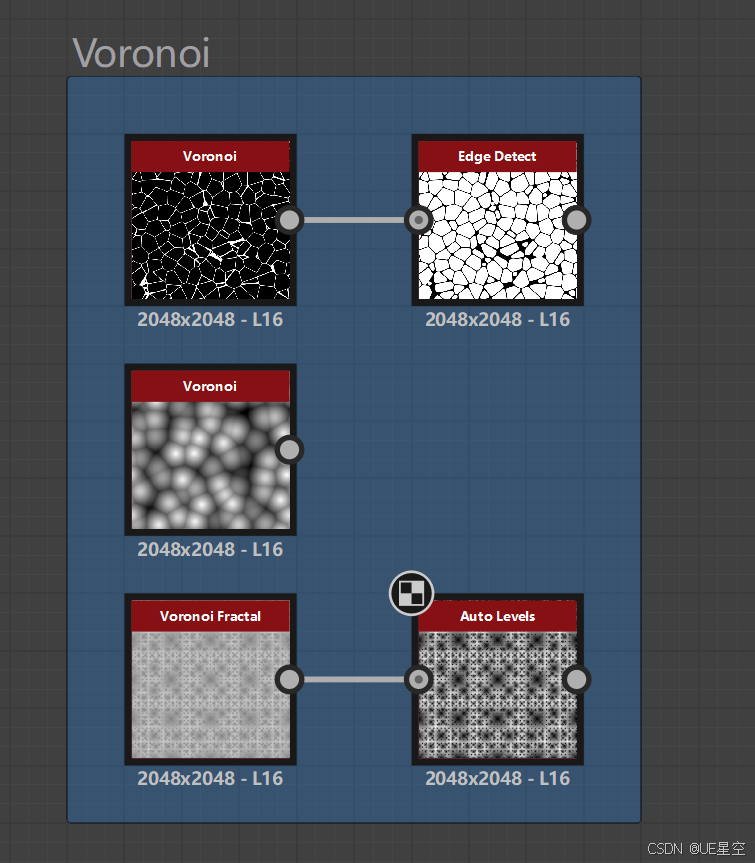
Task: Click the Auto Levels node title bar
Action: (497, 616)
